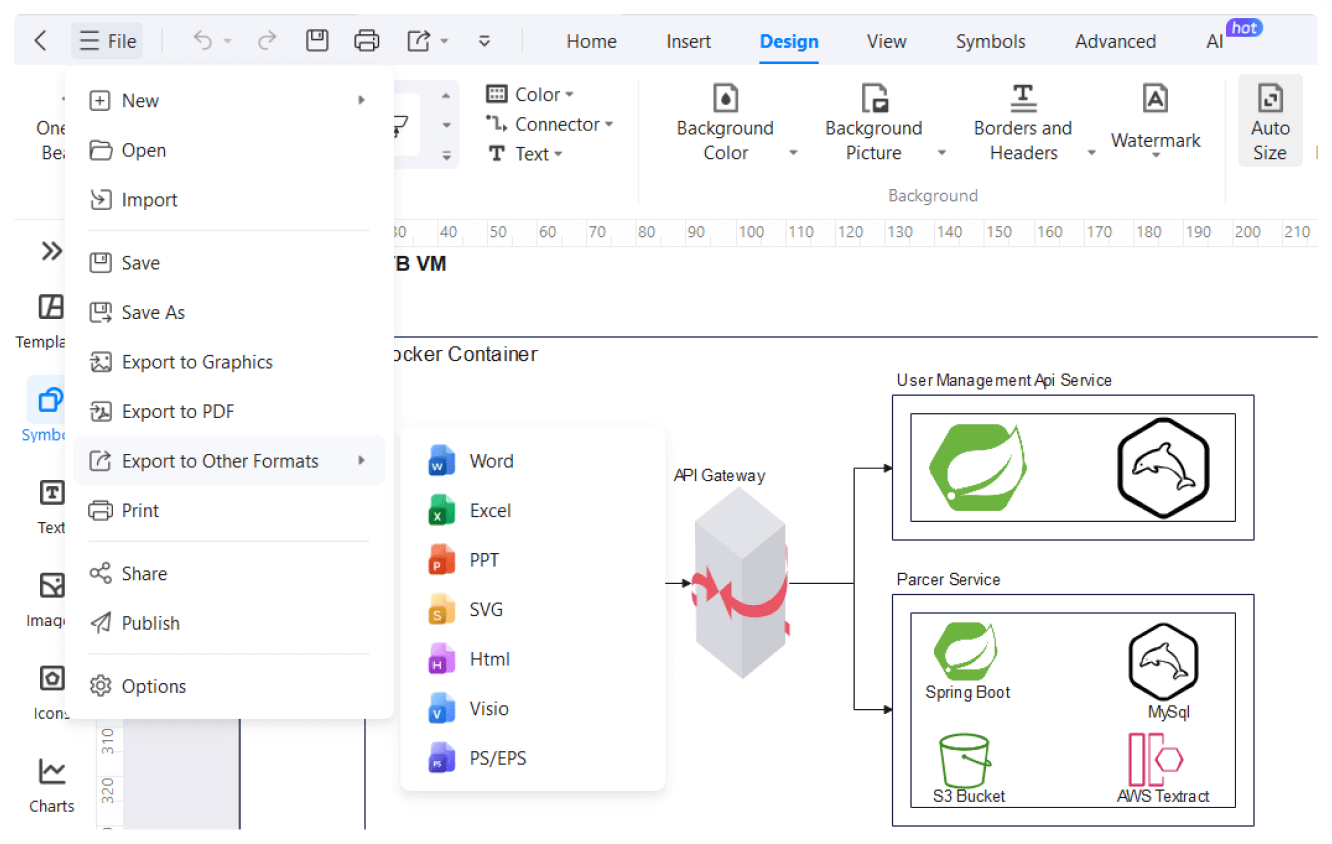Switch to the Home tab
The width and height of the screenshot is (1332, 844).
[x=591, y=41]
